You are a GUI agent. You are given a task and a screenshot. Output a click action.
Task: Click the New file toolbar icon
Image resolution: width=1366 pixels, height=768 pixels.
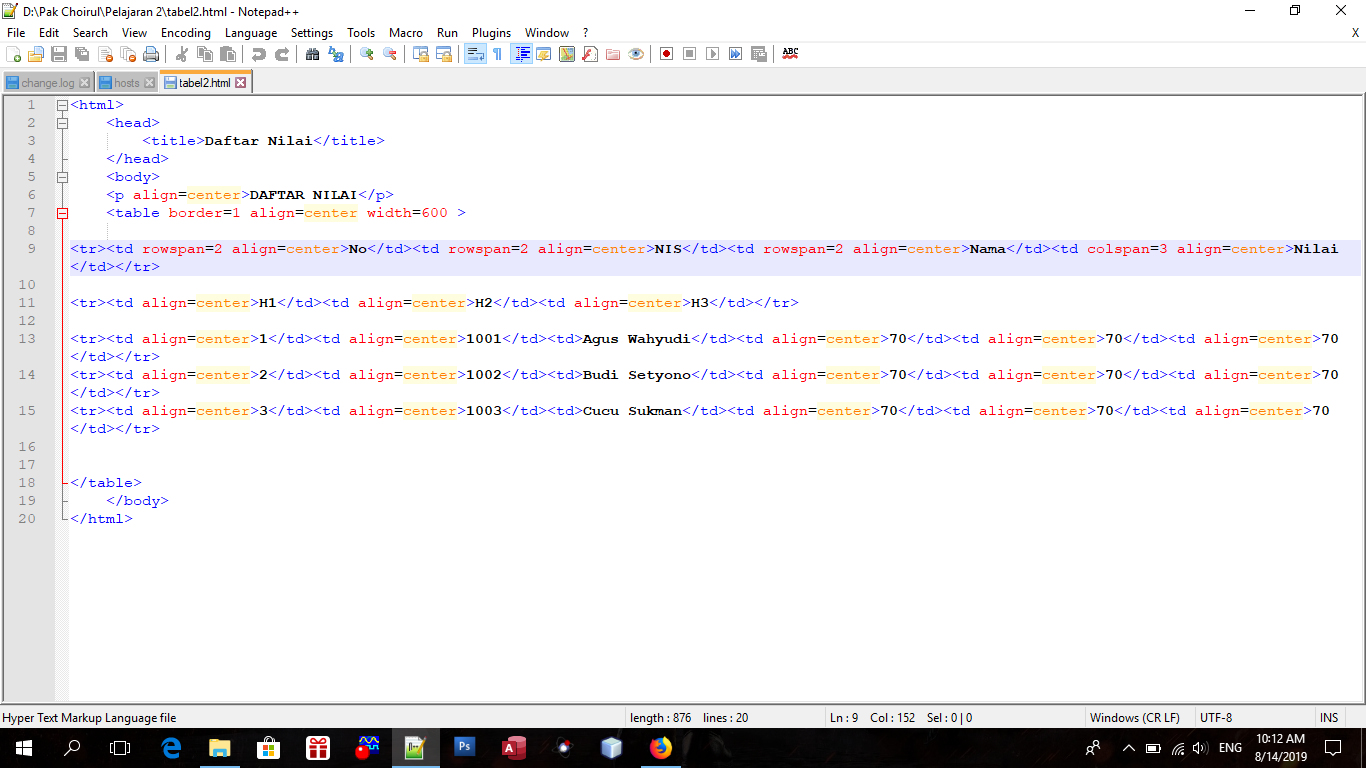pos(14,54)
